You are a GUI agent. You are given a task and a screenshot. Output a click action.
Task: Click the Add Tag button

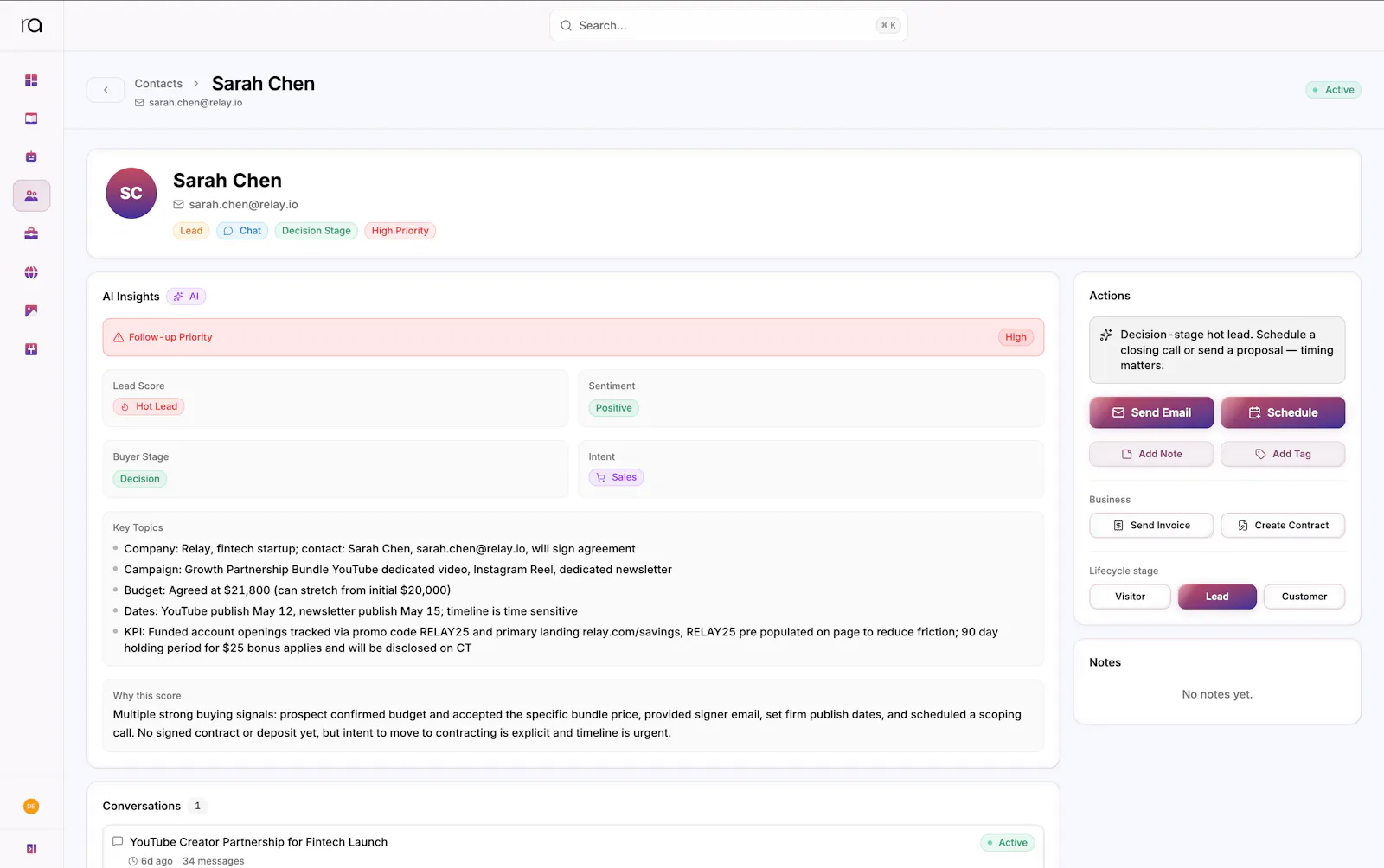coord(1283,454)
